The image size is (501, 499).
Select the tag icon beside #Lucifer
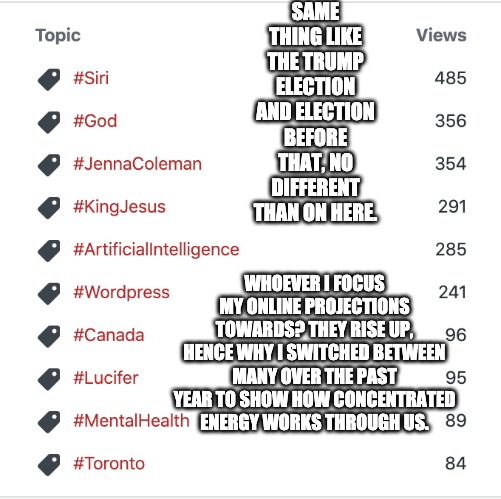tap(49, 379)
